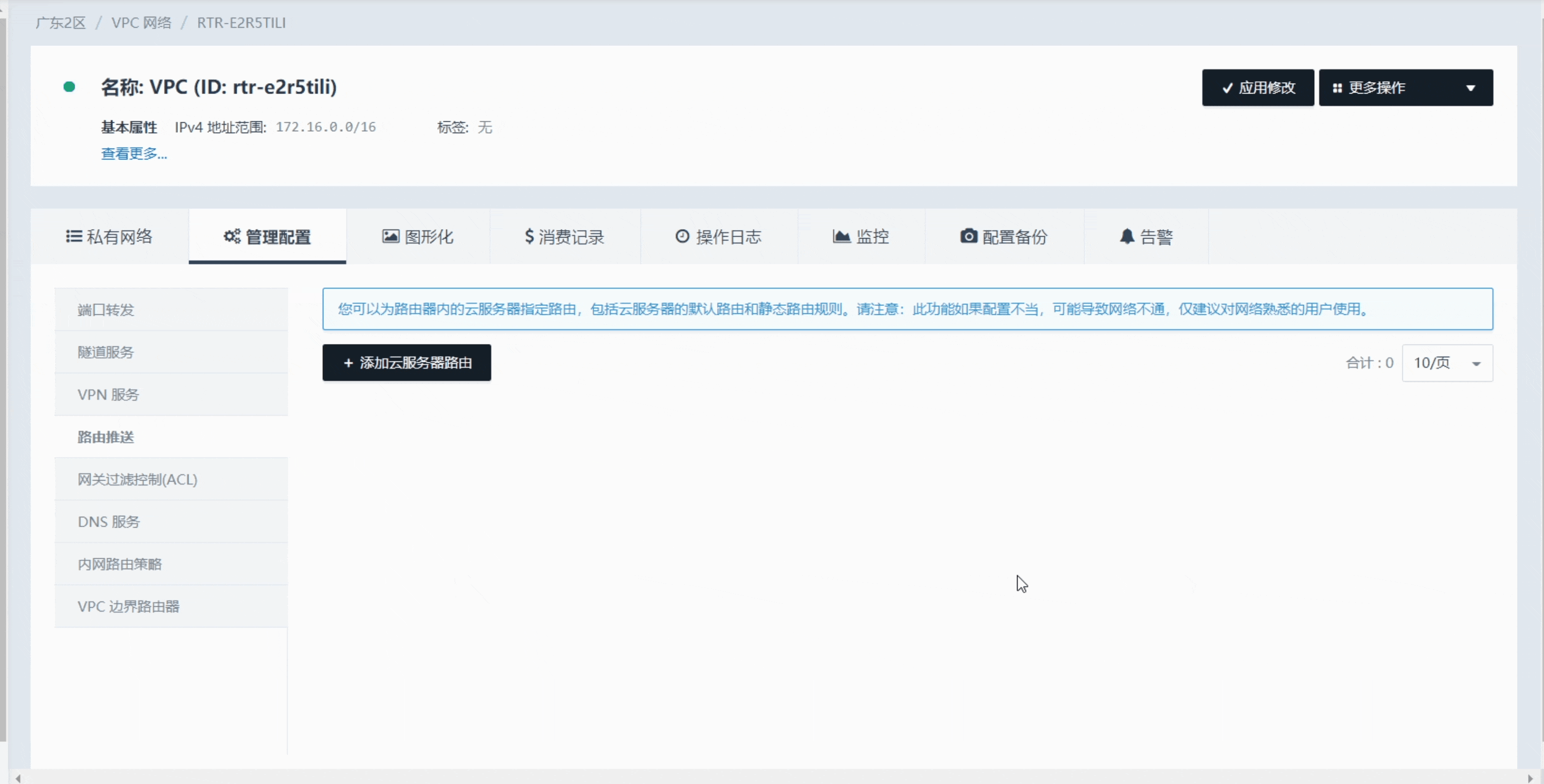Click the grid icon on 更多操作
This screenshot has height=784, width=1544.
(x=1339, y=88)
